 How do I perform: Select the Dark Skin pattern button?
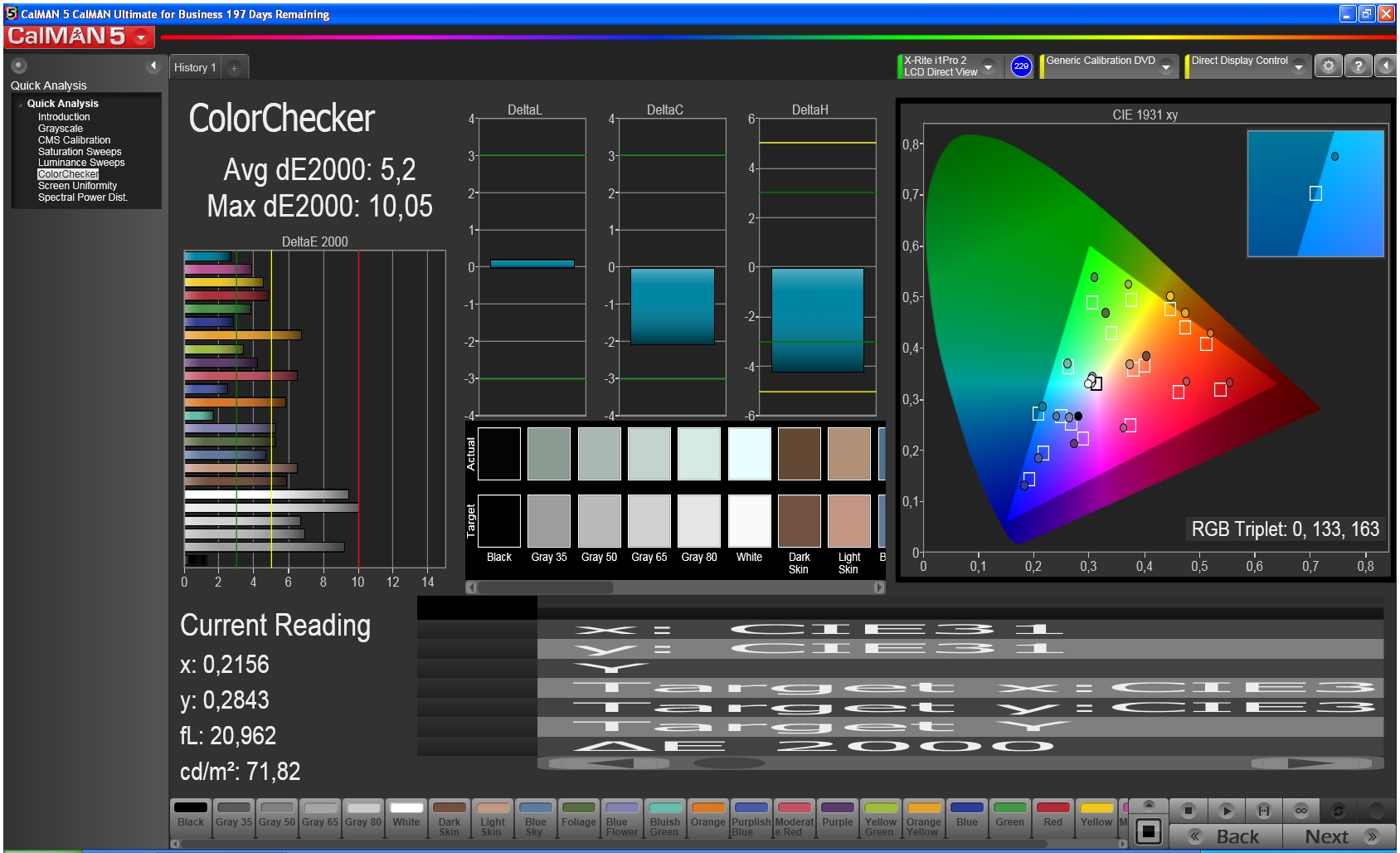point(450,817)
